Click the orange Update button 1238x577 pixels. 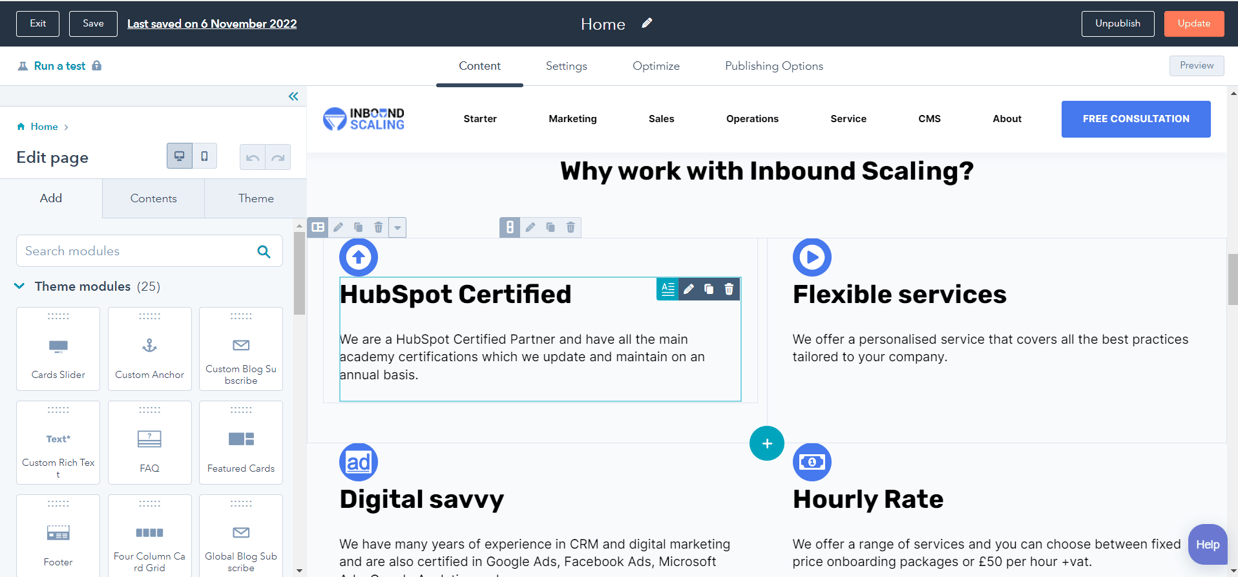[1194, 23]
